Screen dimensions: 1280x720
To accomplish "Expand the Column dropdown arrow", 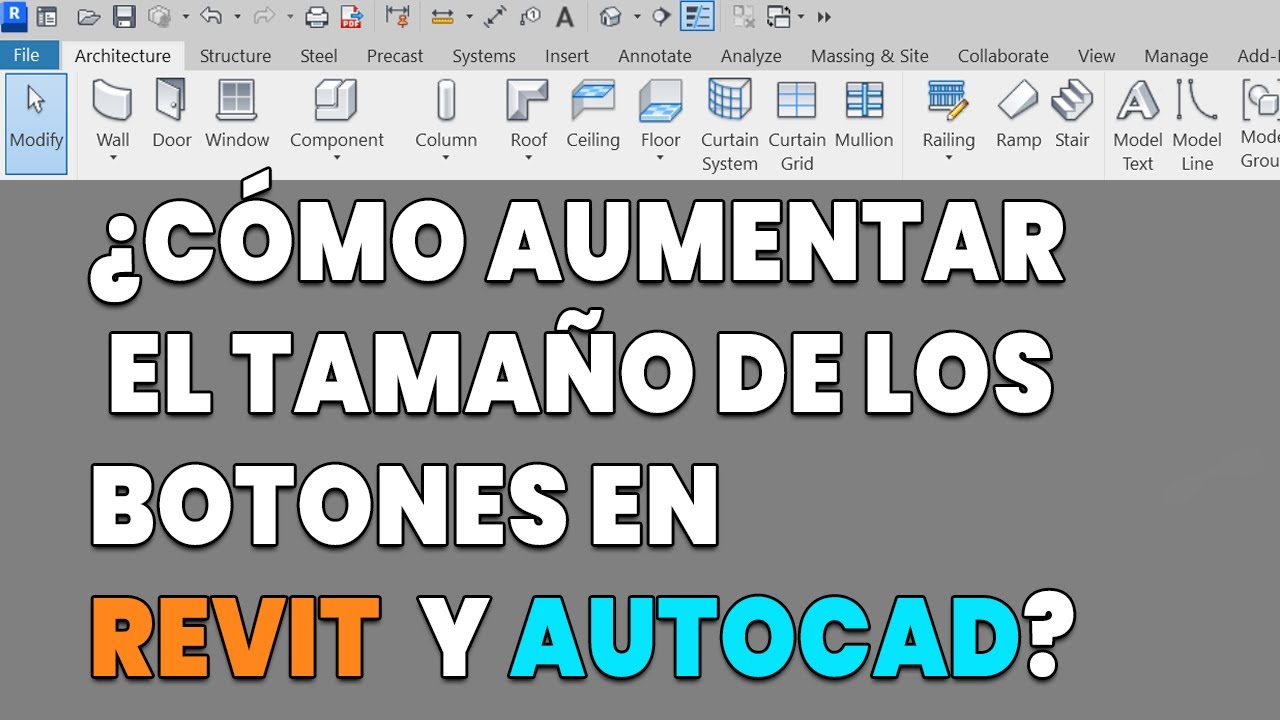I will click(x=446, y=158).
